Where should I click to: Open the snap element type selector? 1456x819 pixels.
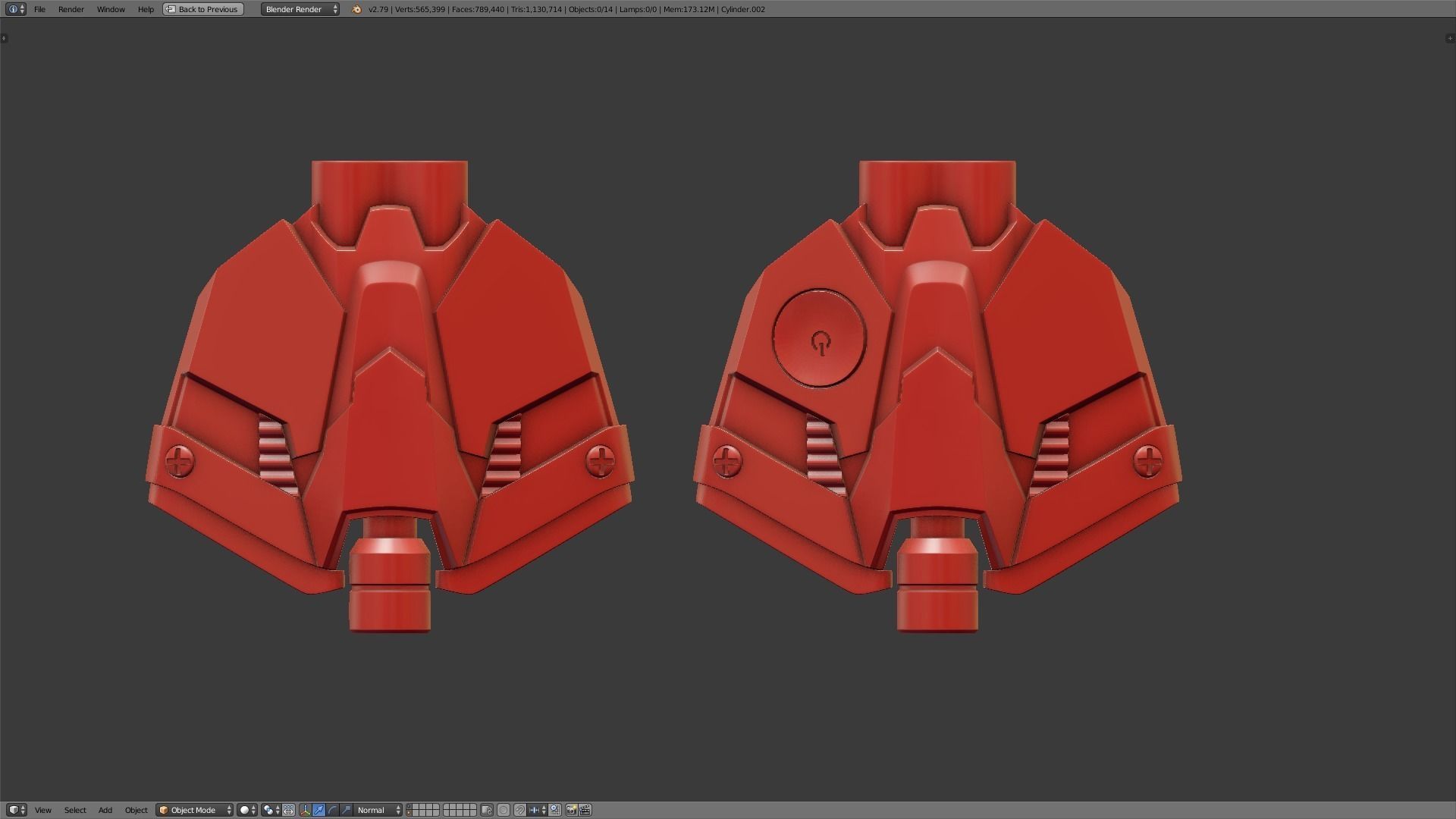[x=538, y=810]
